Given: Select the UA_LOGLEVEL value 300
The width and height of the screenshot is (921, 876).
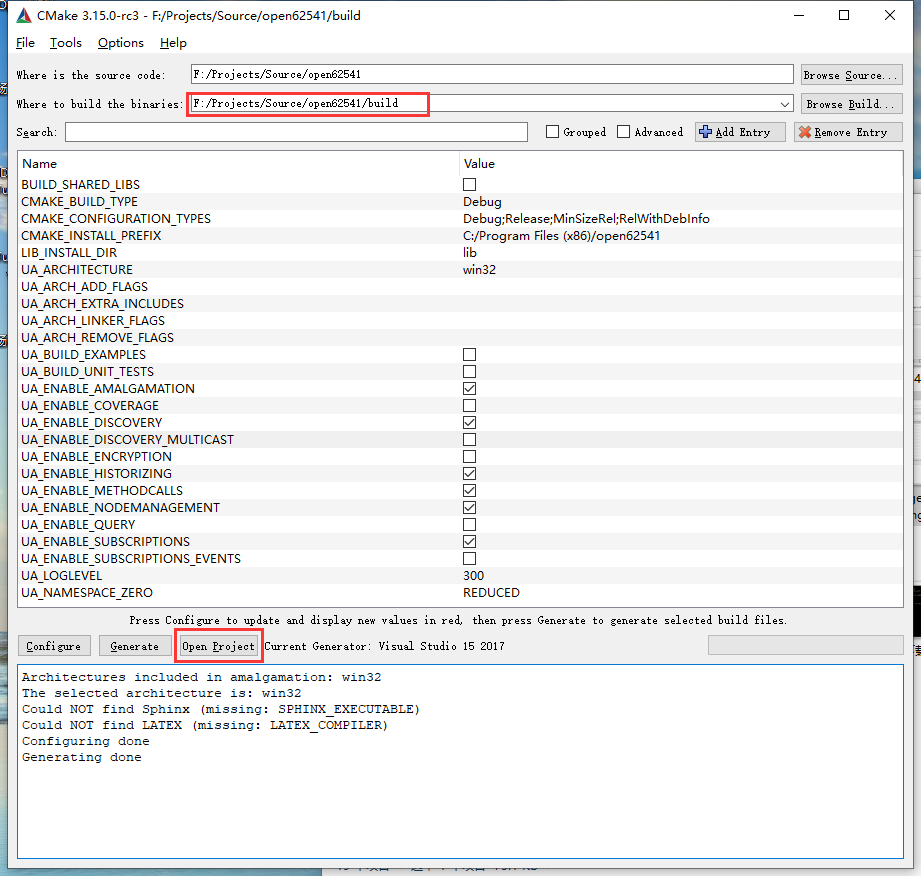Looking at the screenshot, I should 473,576.
